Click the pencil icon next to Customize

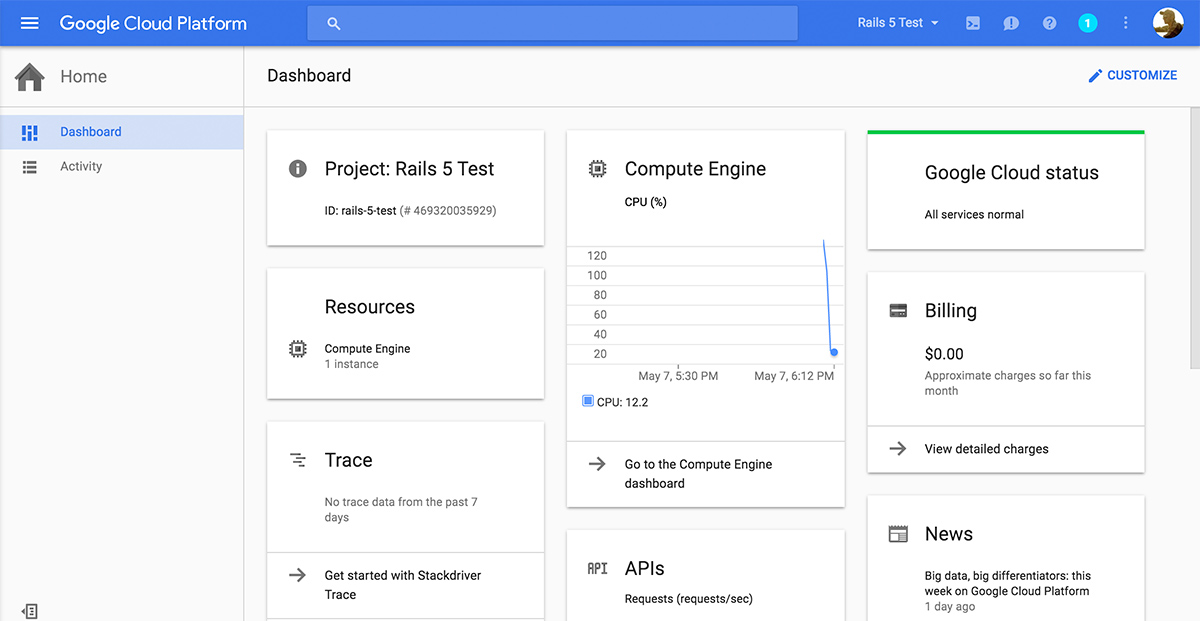[x=1095, y=75]
